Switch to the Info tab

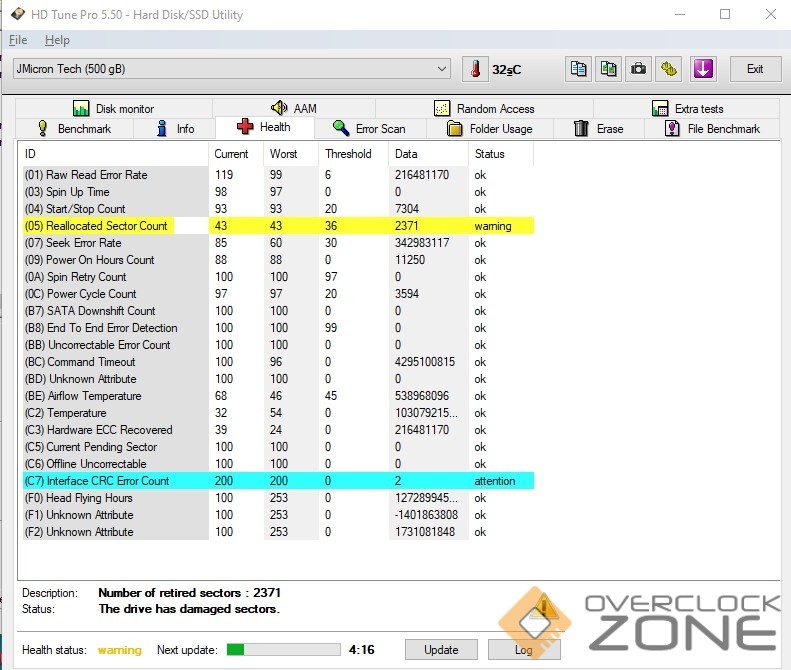tap(175, 129)
